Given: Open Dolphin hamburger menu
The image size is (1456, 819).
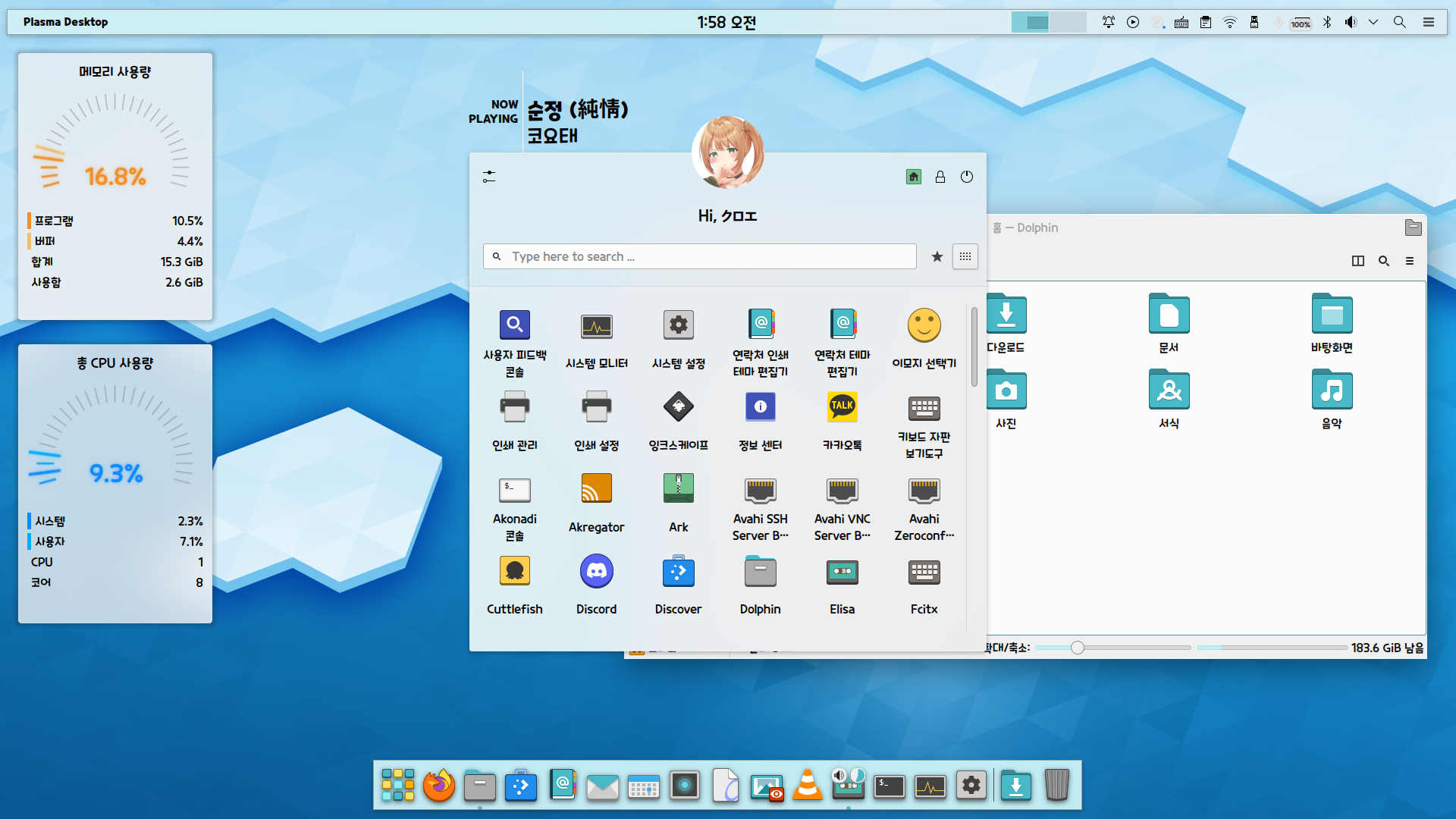Looking at the screenshot, I should pyautogui.click(x=1410, y=261).
